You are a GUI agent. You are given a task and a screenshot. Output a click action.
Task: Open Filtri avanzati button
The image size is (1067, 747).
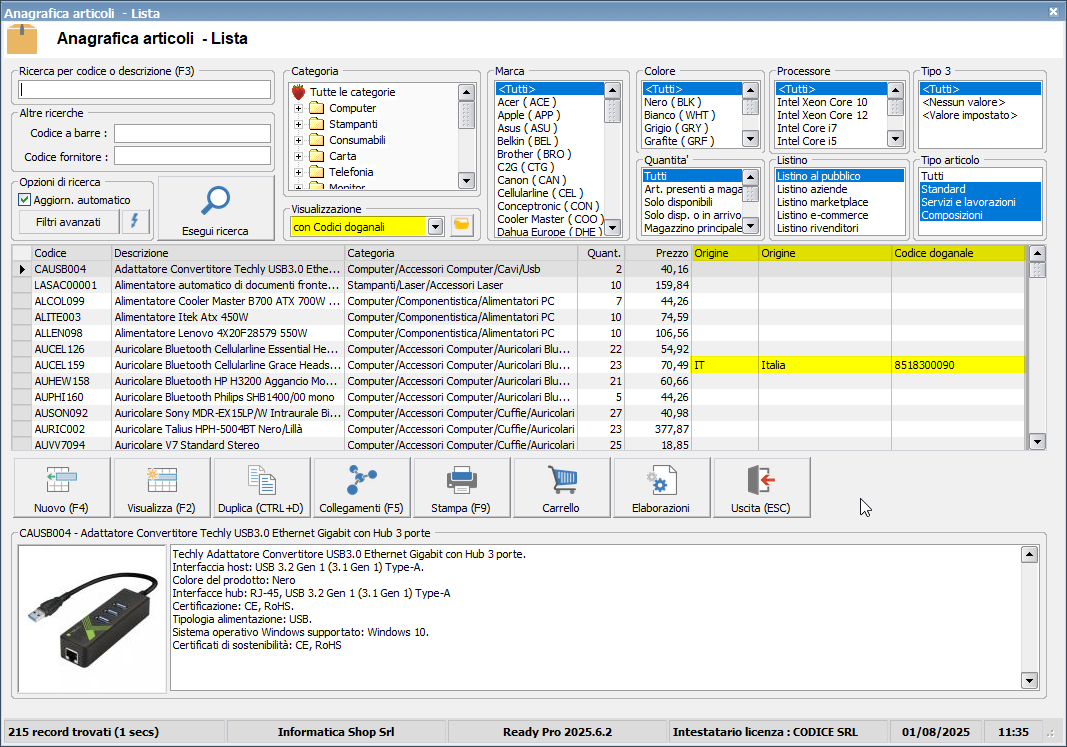[x=68, y=221]
